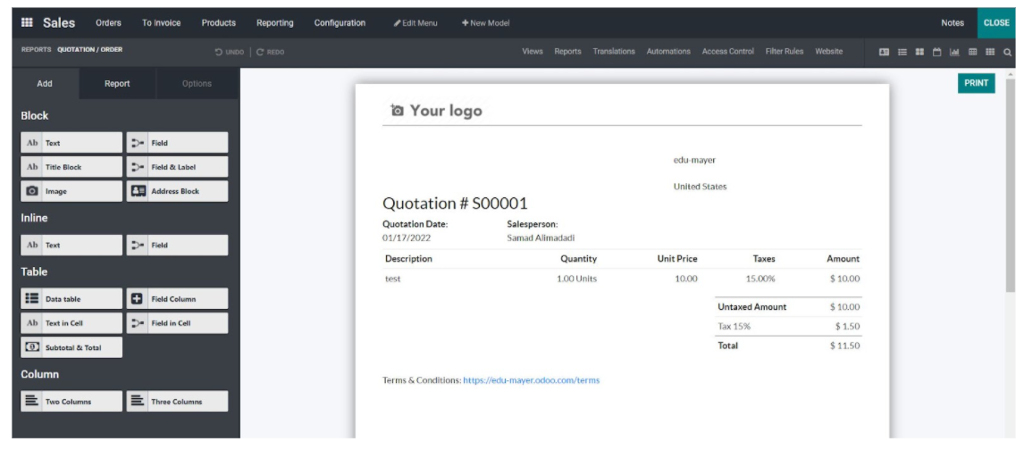1024x450 pixels.
Task: Add an Image block
Action: pyautogui.click(x=71, y=191)
